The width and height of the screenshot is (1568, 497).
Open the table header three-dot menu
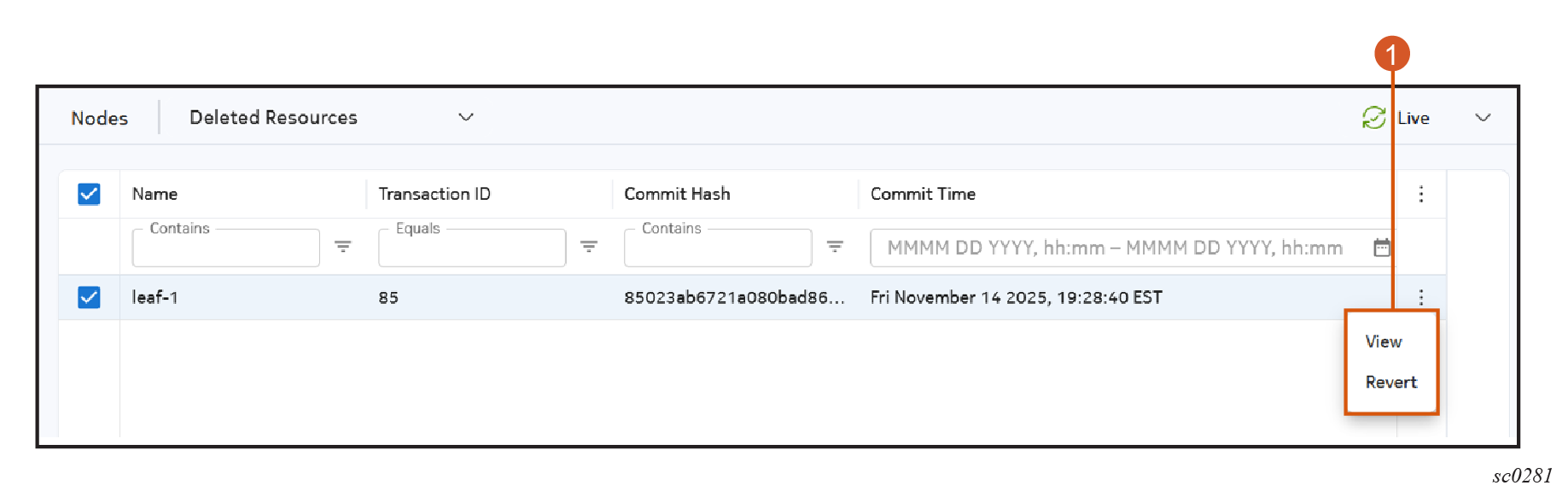(1421, 194)
